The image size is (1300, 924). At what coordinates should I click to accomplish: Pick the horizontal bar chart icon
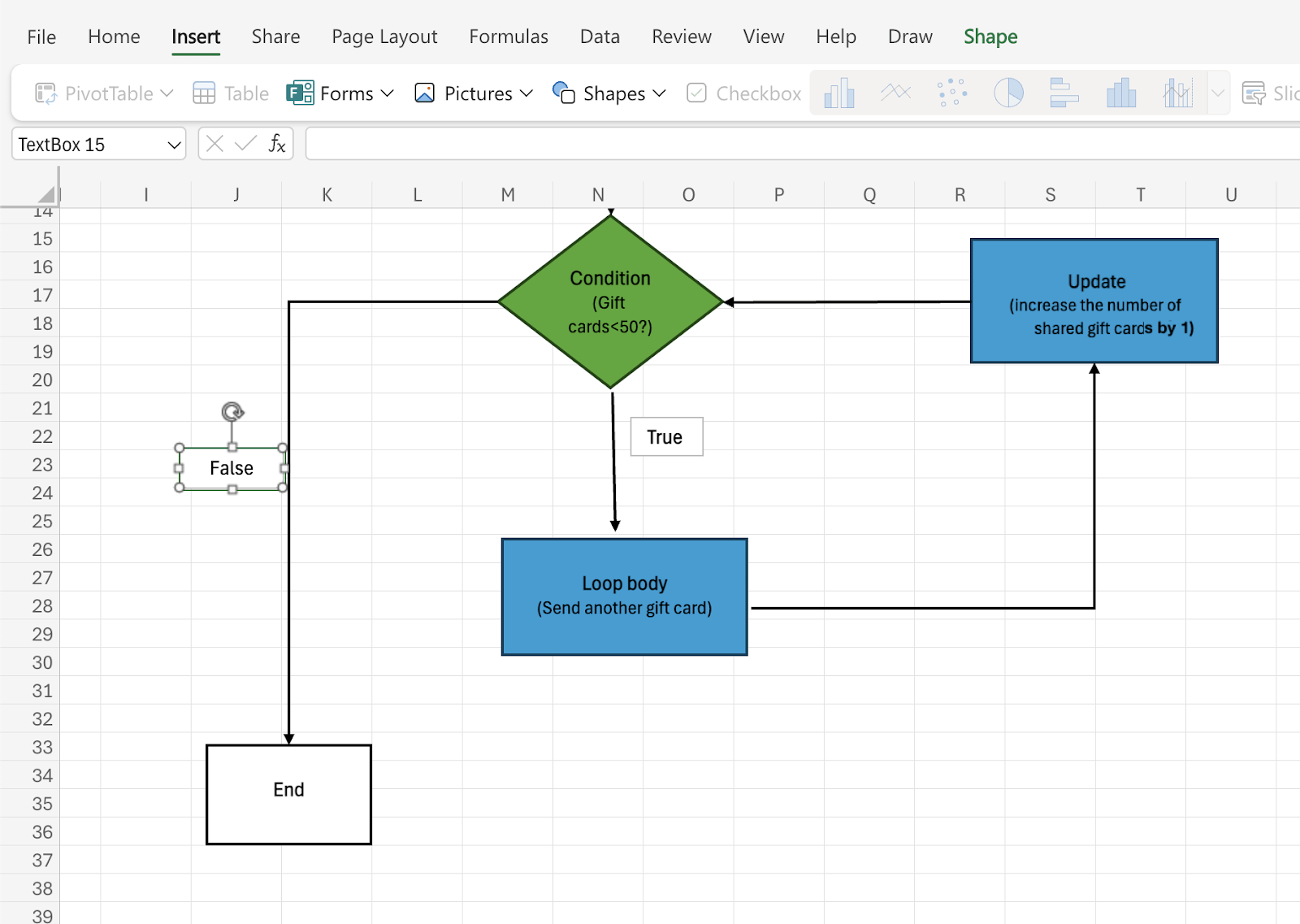pos(1064,93)
